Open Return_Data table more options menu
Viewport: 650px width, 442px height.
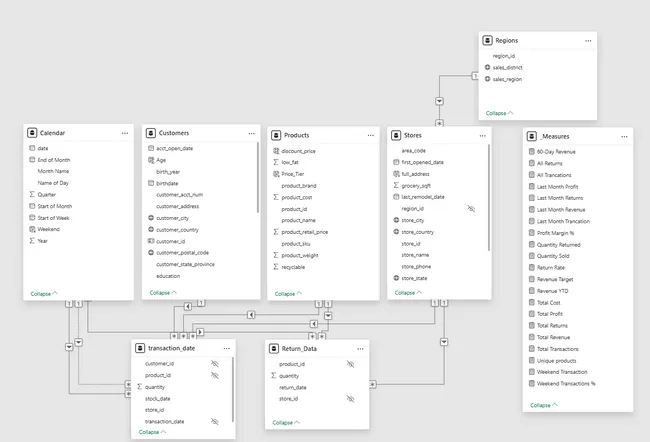[360, 349]
